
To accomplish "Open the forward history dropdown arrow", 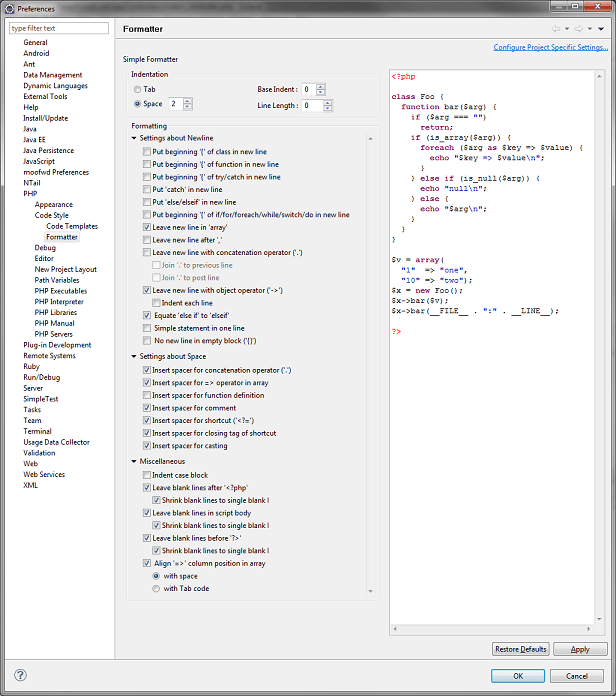I will click(x=590, y=29).
